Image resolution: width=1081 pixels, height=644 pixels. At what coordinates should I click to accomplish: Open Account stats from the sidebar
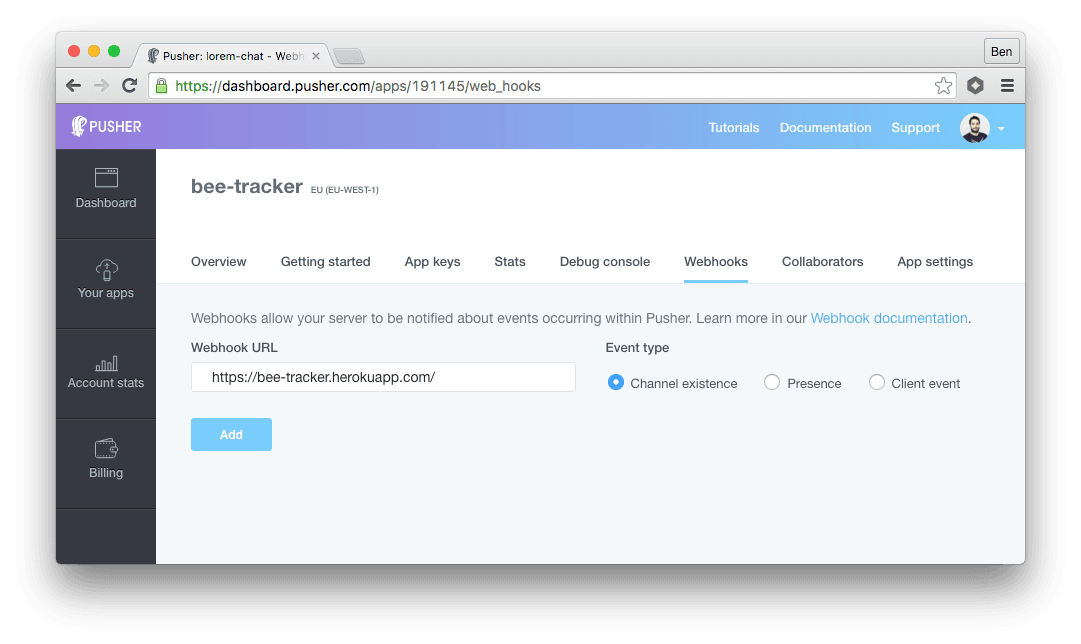click(105, 372)
